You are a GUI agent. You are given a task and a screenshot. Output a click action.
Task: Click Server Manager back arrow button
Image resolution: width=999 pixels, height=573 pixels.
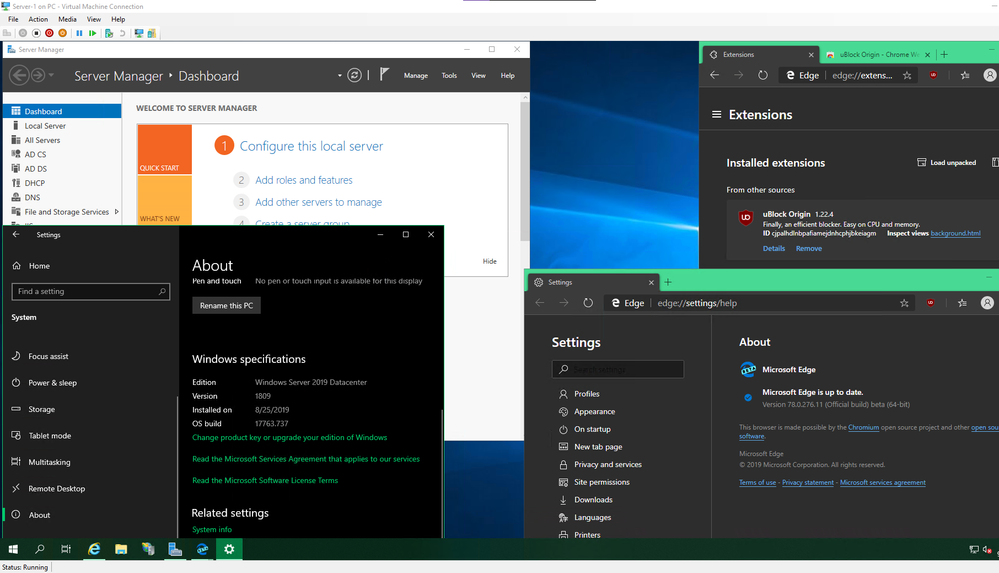(x=19, y=75)
